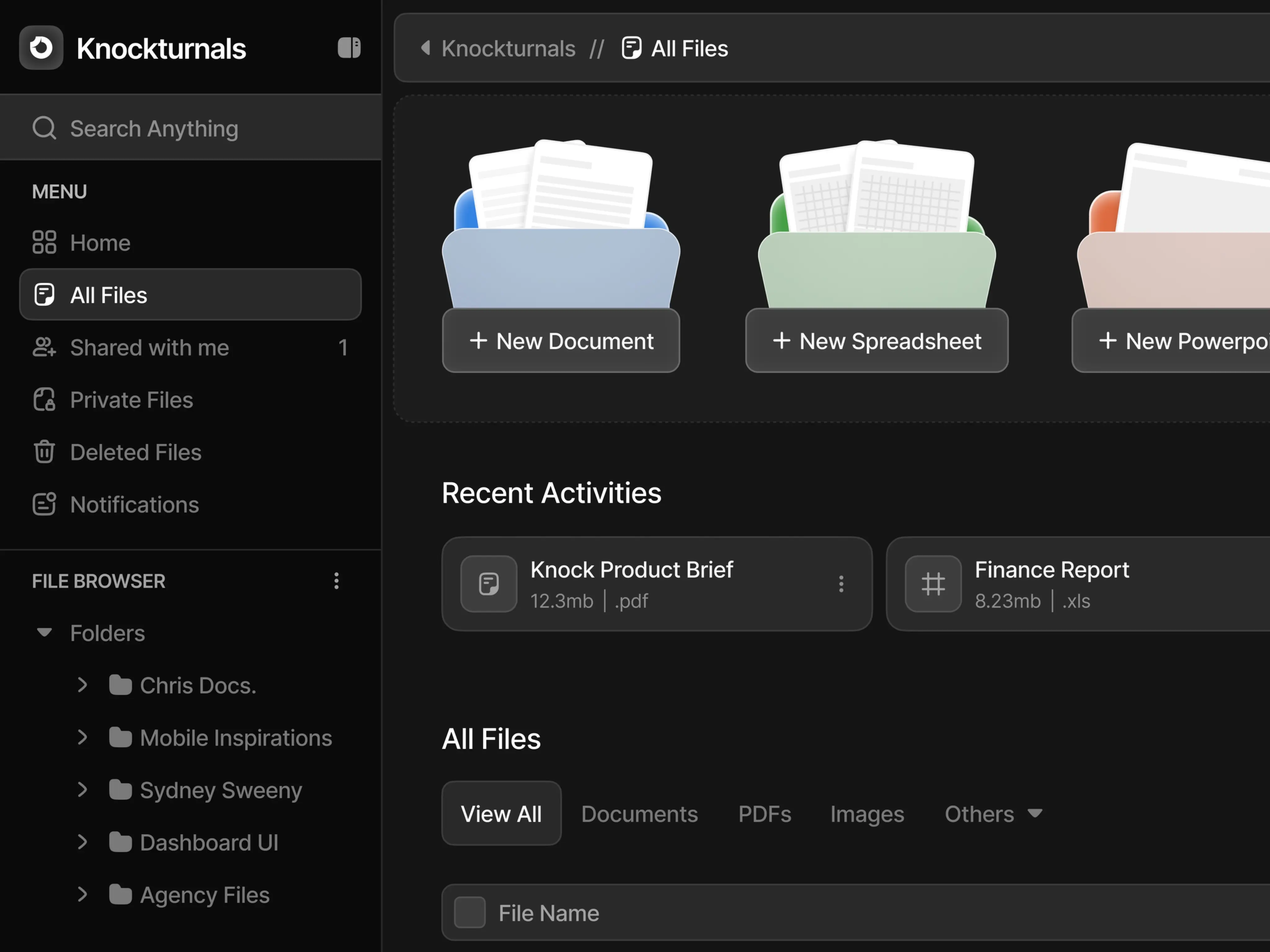
Task: Select Shared with me menu item
Action: (x=149, y=347)
